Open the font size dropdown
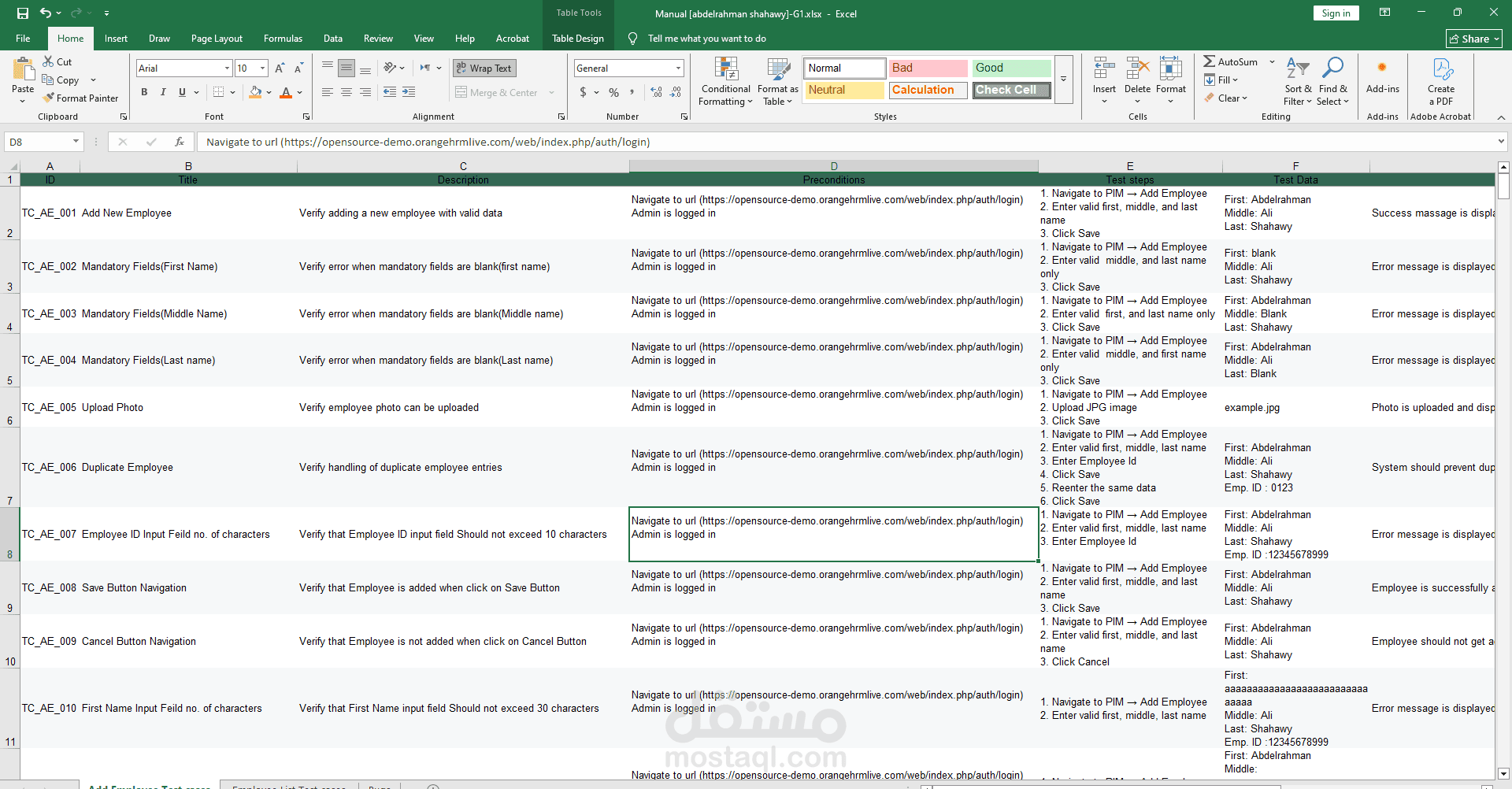The image size is (1512, 789). point(263,69)
